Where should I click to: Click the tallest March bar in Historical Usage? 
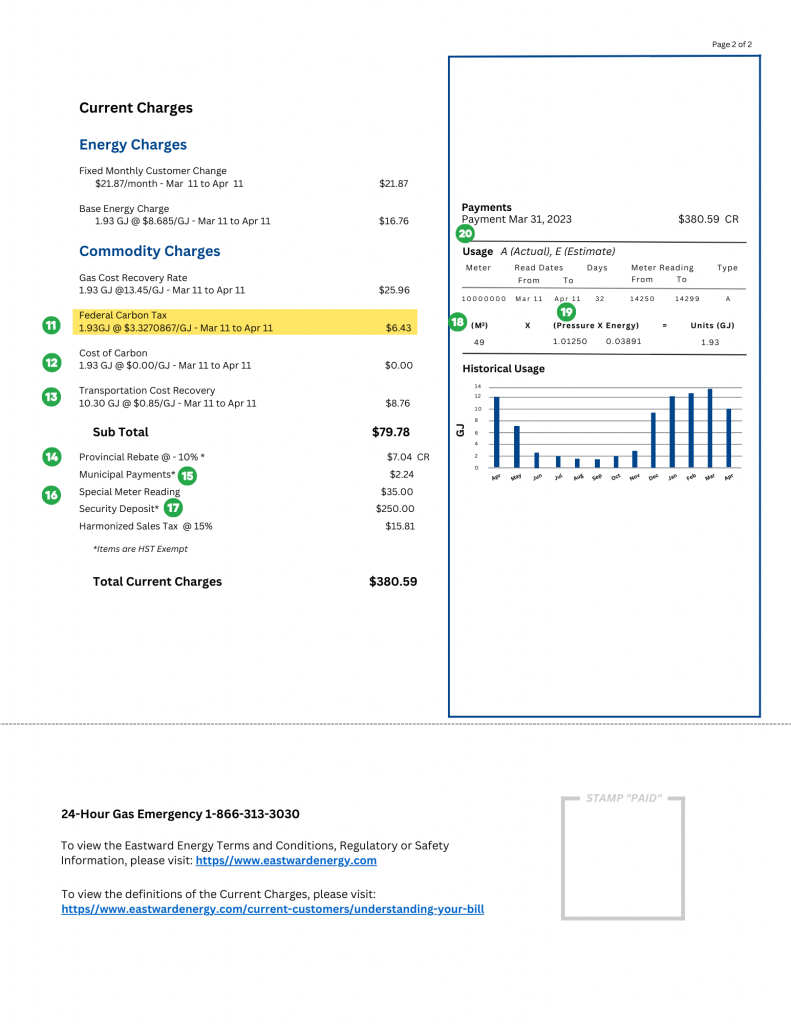pyautogui.click(x=710, y=428)
